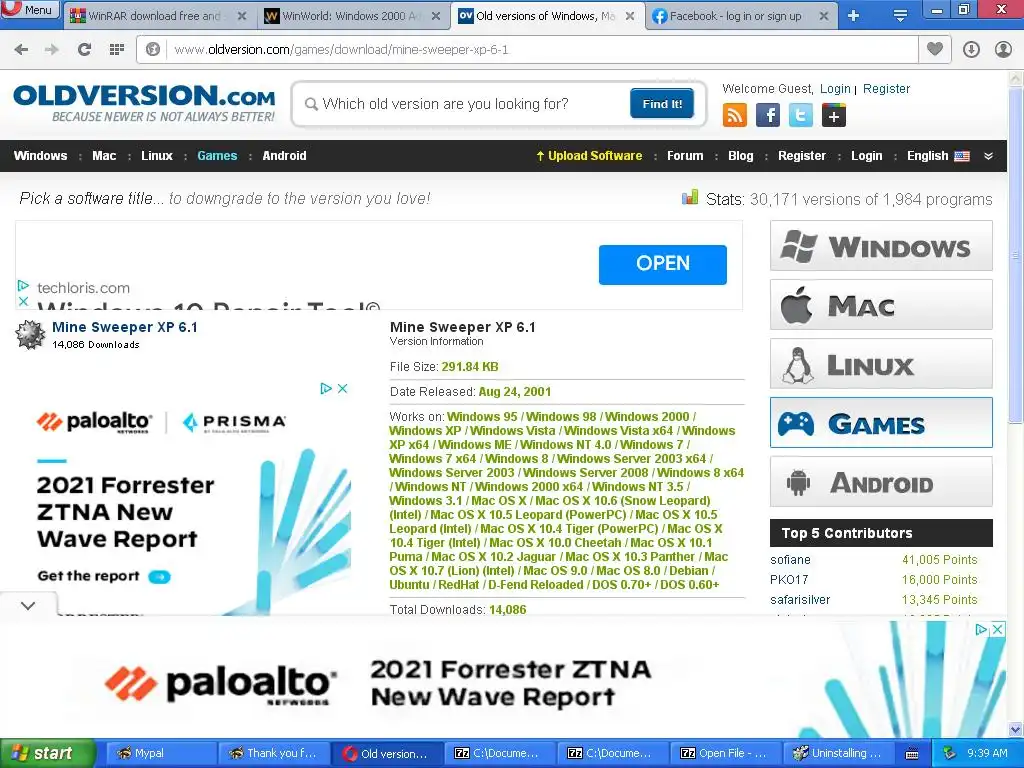Open Linux in the navigation bar

[x=157, y=156]
